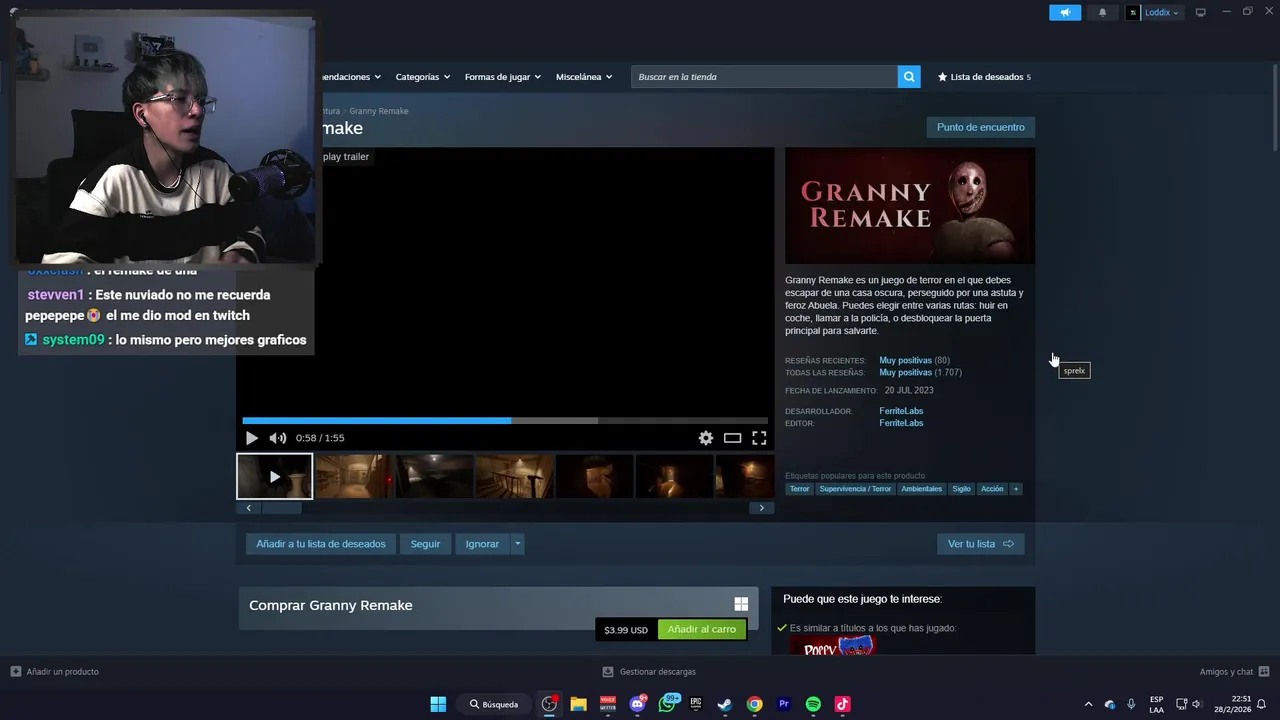Image resolution: width=1280 pixels, height=720 pixels.
Task: Click the Ignorar button
Action: coord(482,544)
